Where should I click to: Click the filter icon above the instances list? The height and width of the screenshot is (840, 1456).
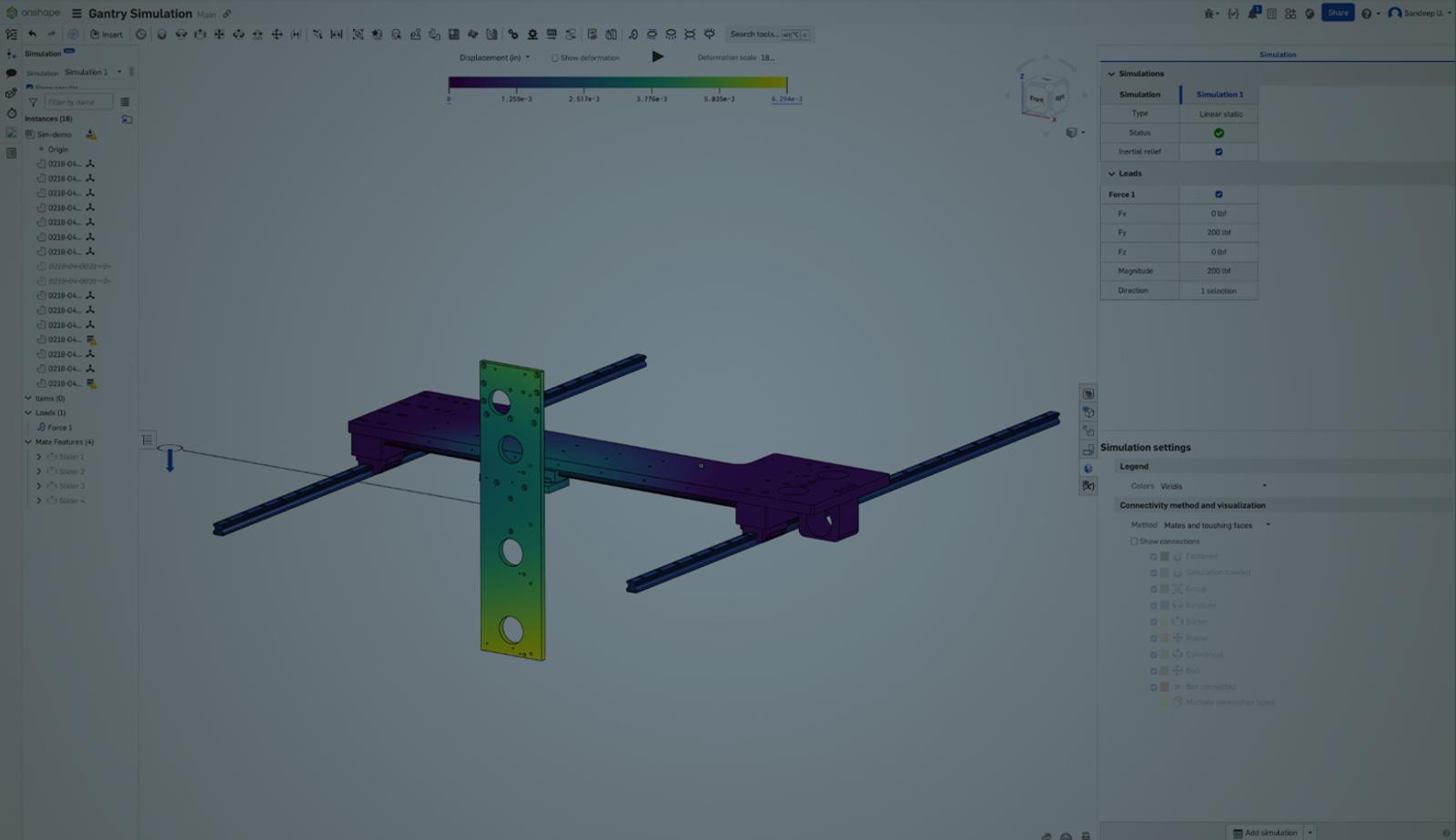pyautogui.click(x=33, y=101)
